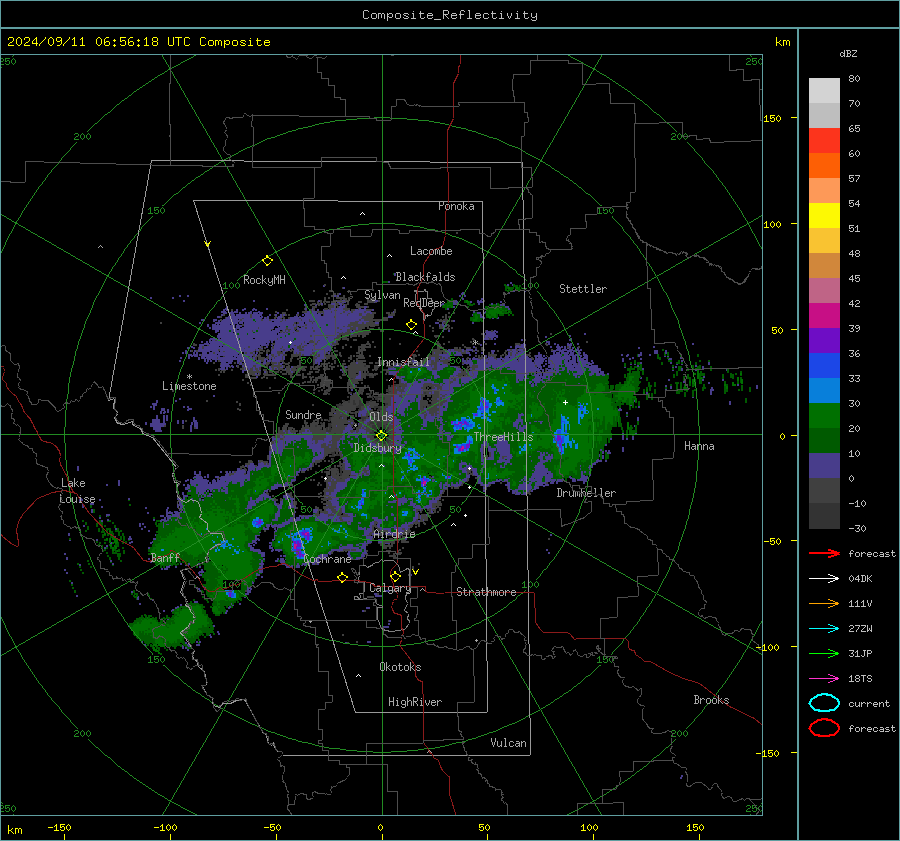Select the legend swatch between 42 and 39 dBZ
900x841 pixels.
[824, 316]
